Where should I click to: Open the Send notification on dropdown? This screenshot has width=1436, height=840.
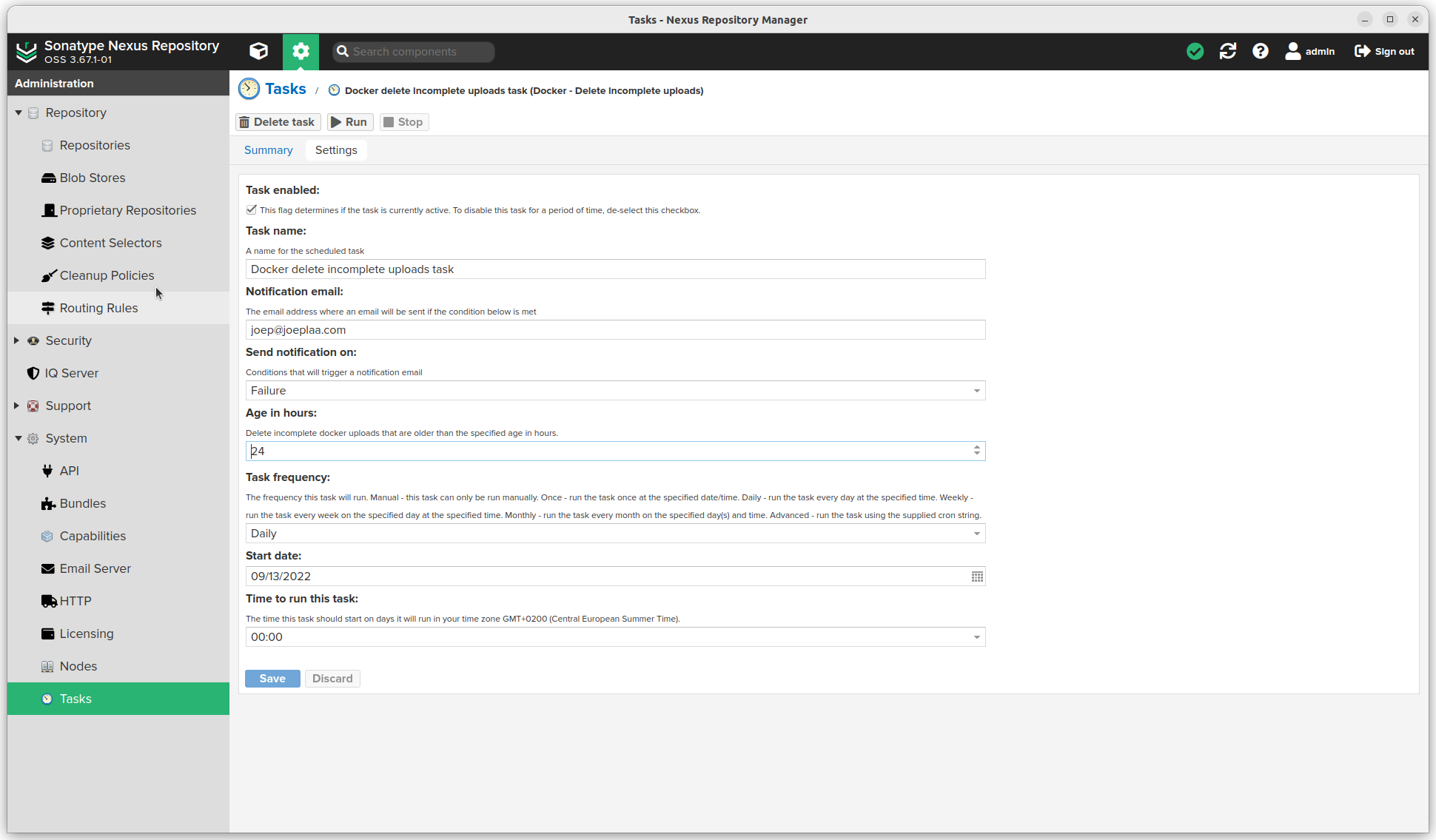point(976,391)
